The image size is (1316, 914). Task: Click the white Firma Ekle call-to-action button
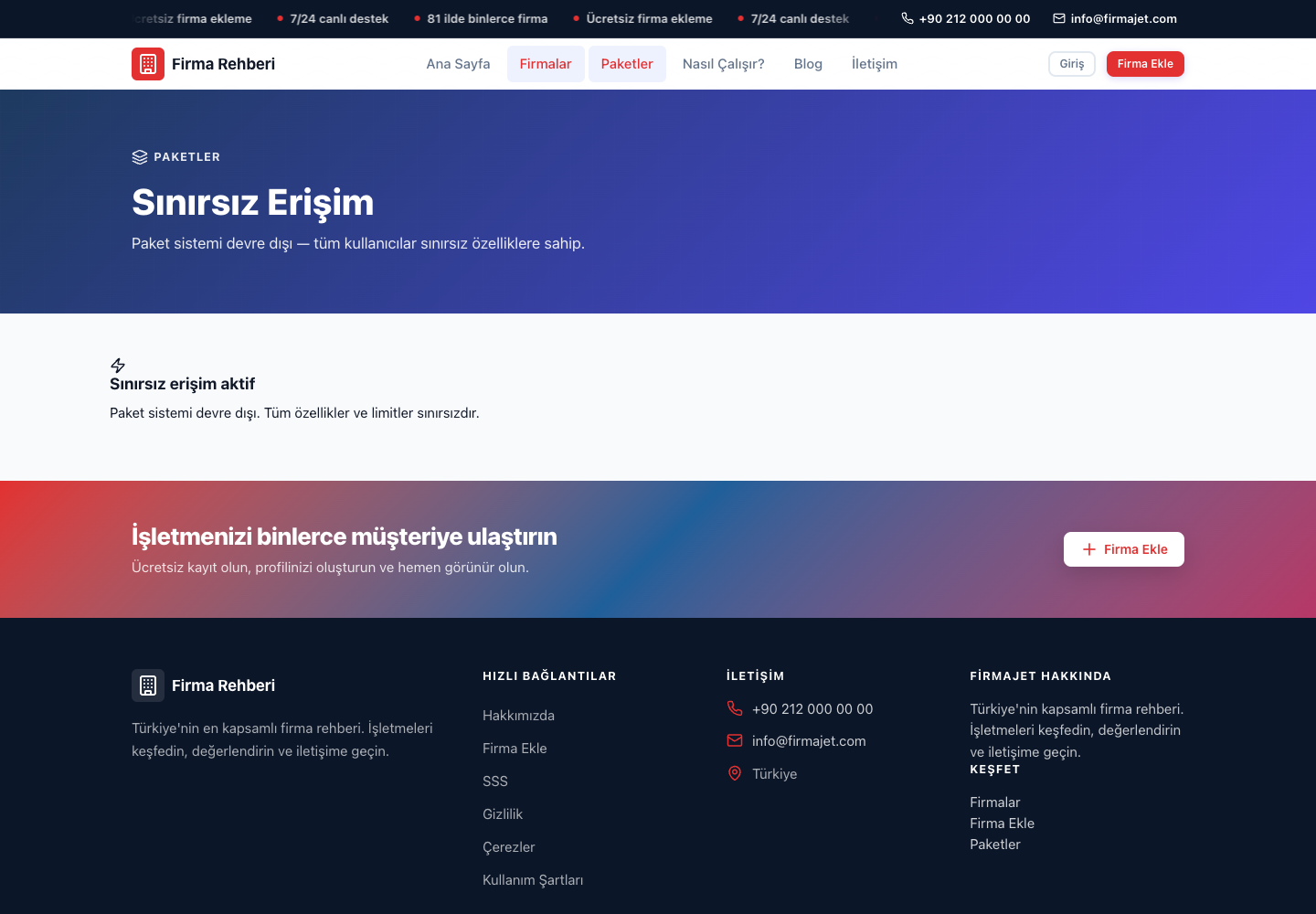click(x=1124, y=549)
